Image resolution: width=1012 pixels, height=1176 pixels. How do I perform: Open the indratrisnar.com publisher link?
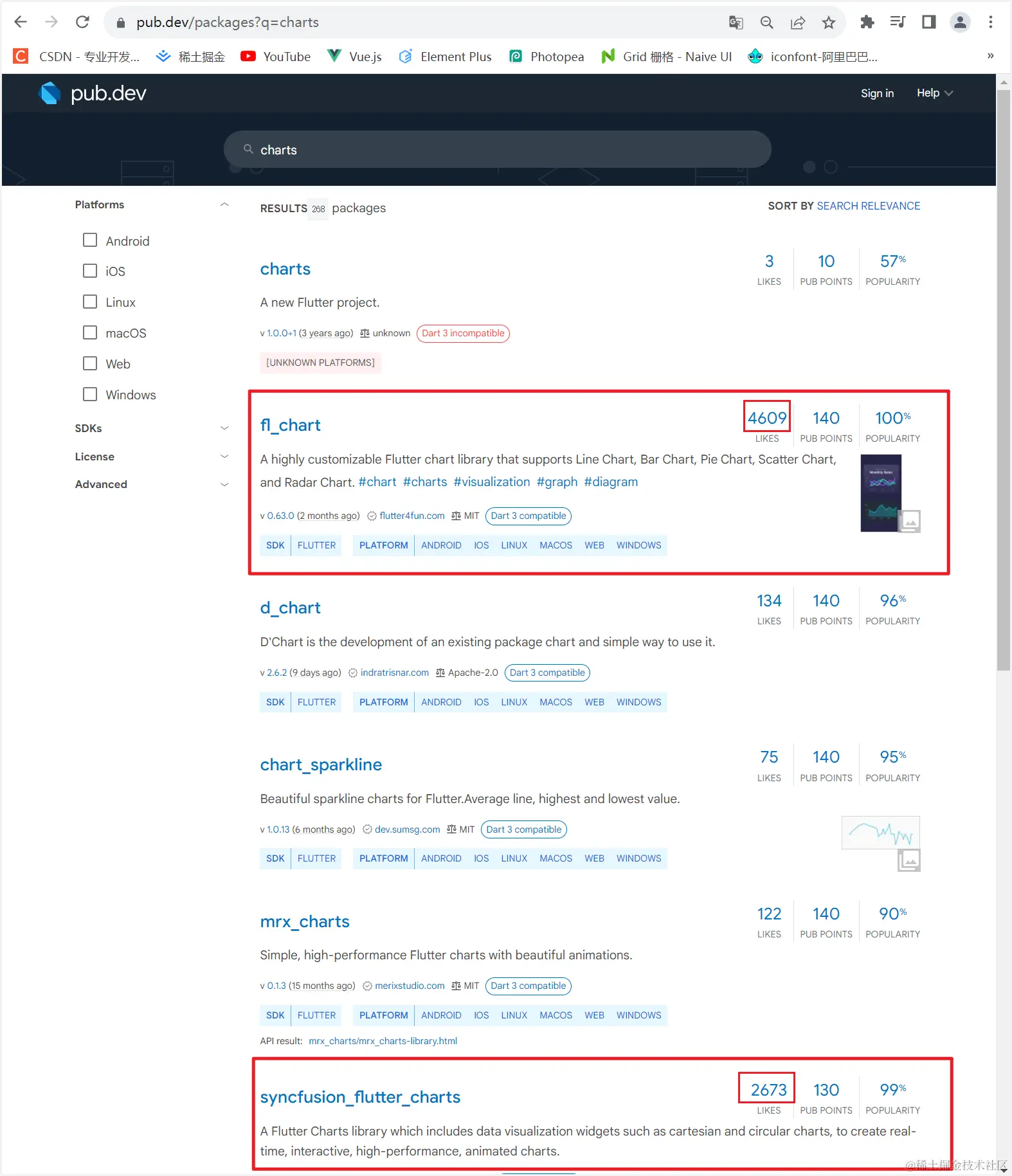tap(395, 673)
